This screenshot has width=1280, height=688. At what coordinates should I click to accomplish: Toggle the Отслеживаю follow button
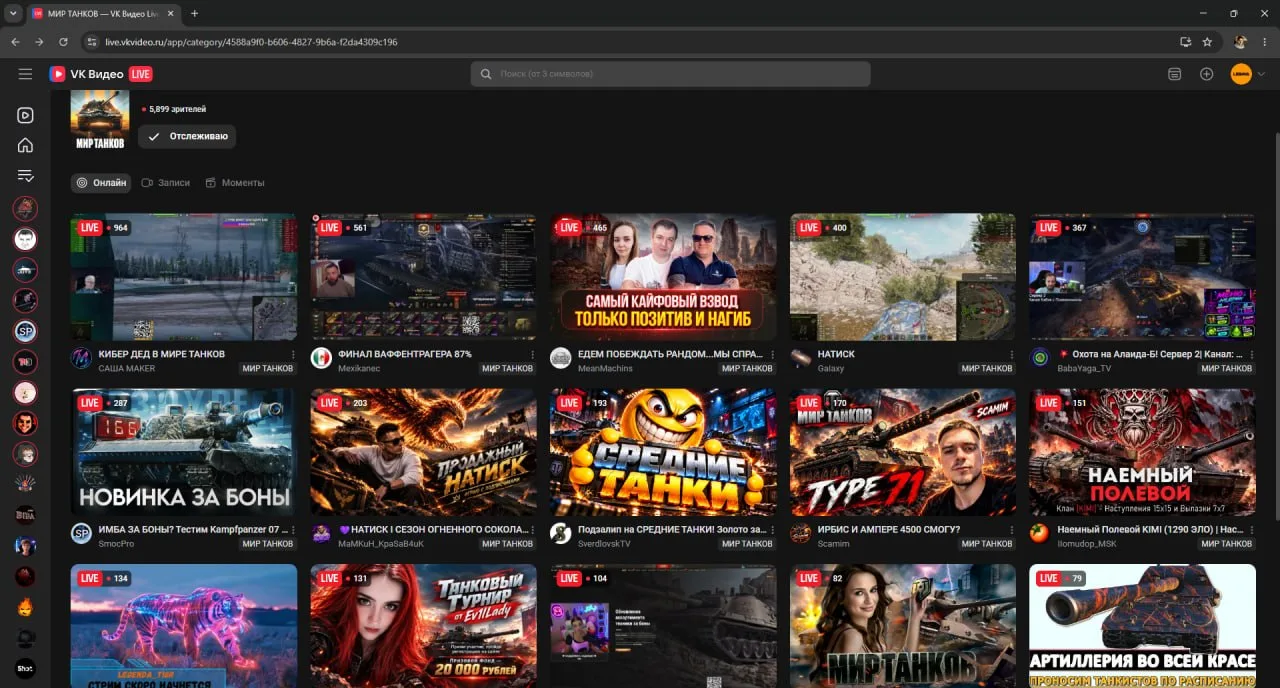pyautogui.click(x=187, y=136)
